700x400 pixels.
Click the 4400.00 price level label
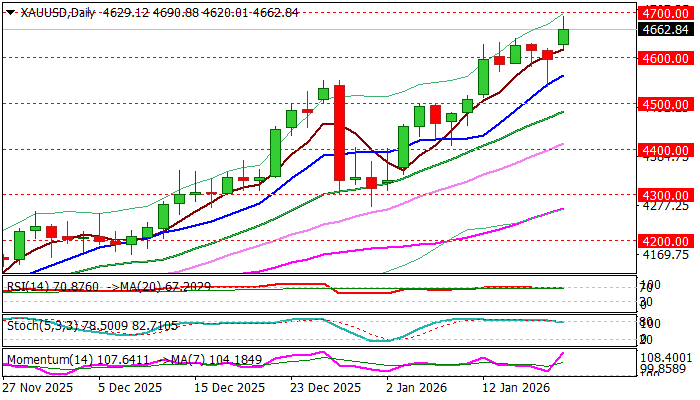point(665,149)
